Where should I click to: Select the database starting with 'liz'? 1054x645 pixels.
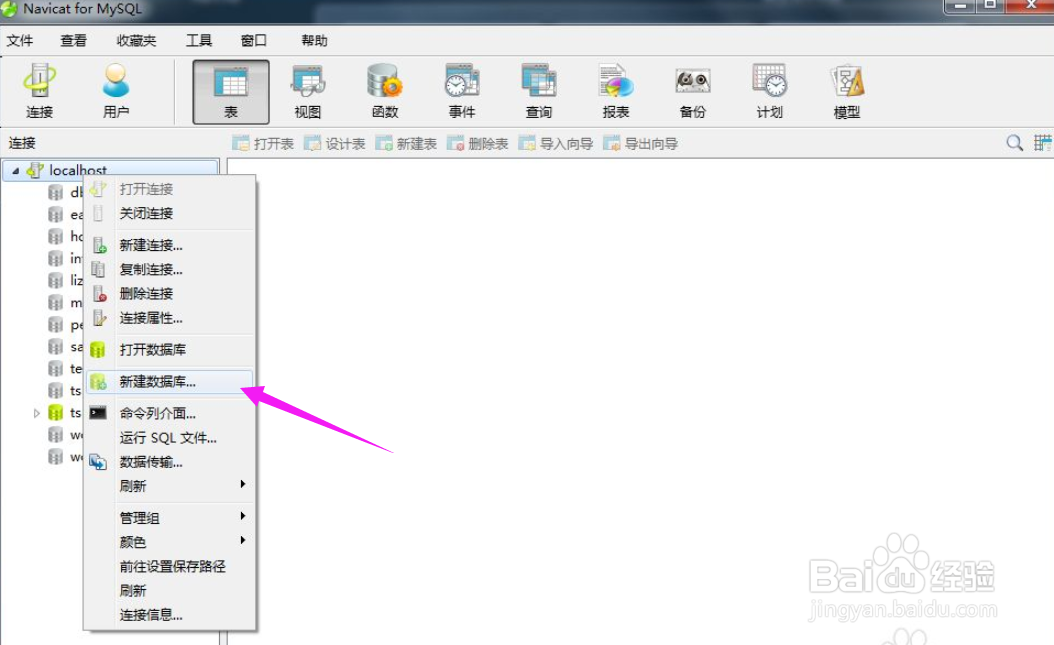coord(66,280)
